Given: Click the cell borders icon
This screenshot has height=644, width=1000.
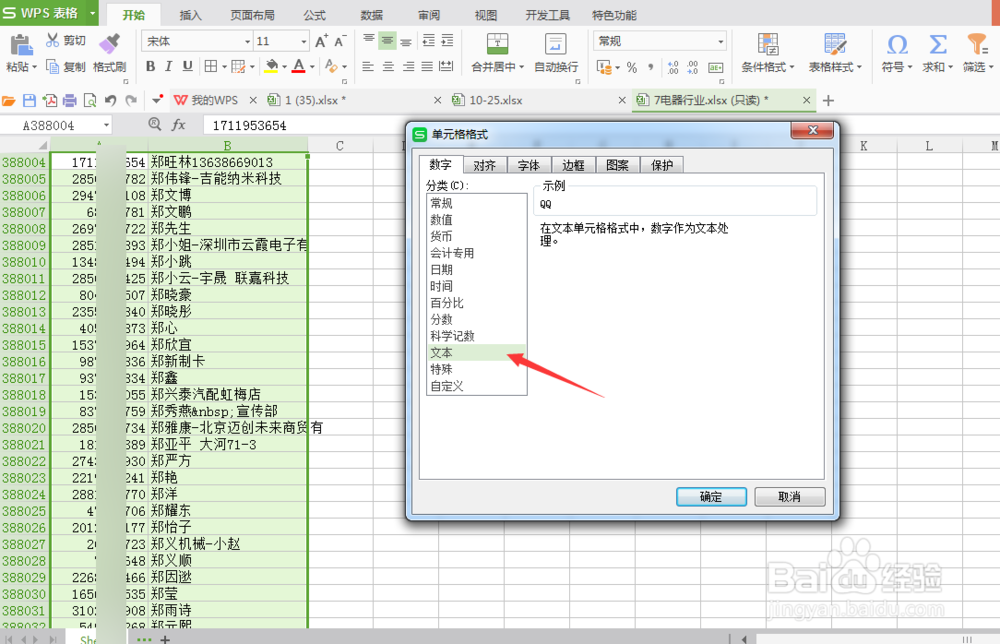Looking at the screenshot, I should pos(210,66).
